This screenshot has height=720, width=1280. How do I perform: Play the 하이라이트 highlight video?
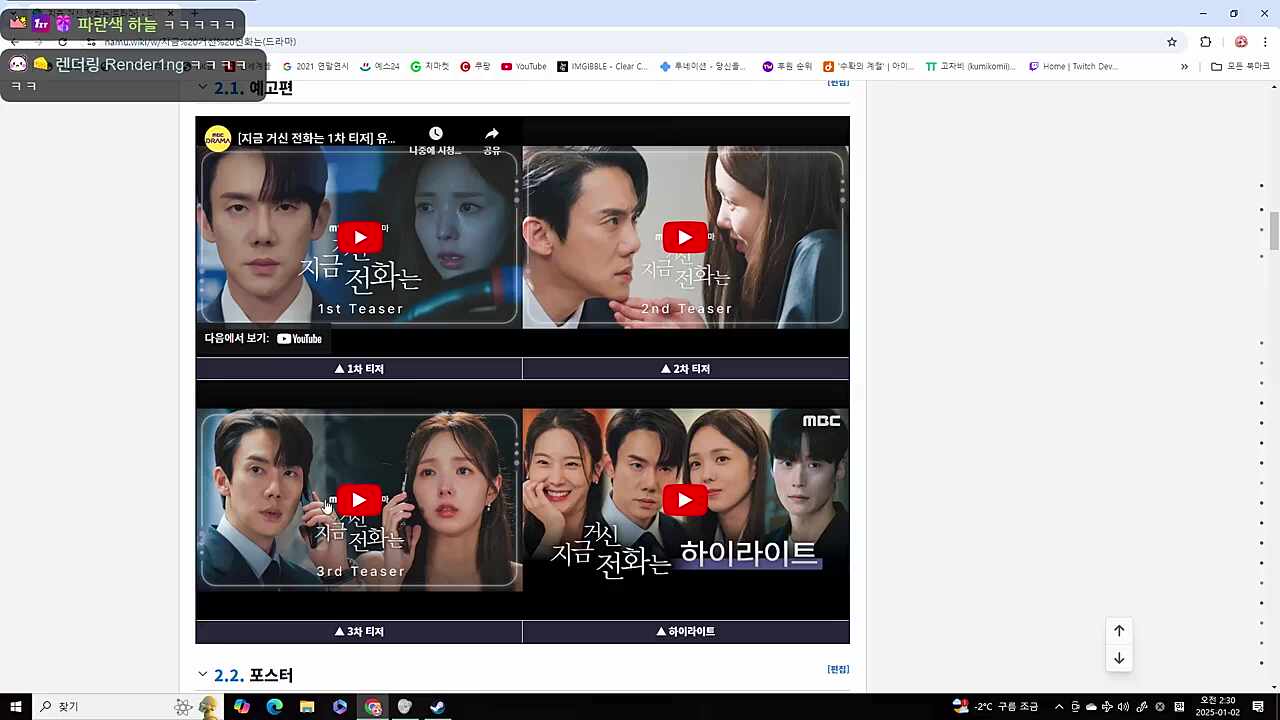pos(685,501)
